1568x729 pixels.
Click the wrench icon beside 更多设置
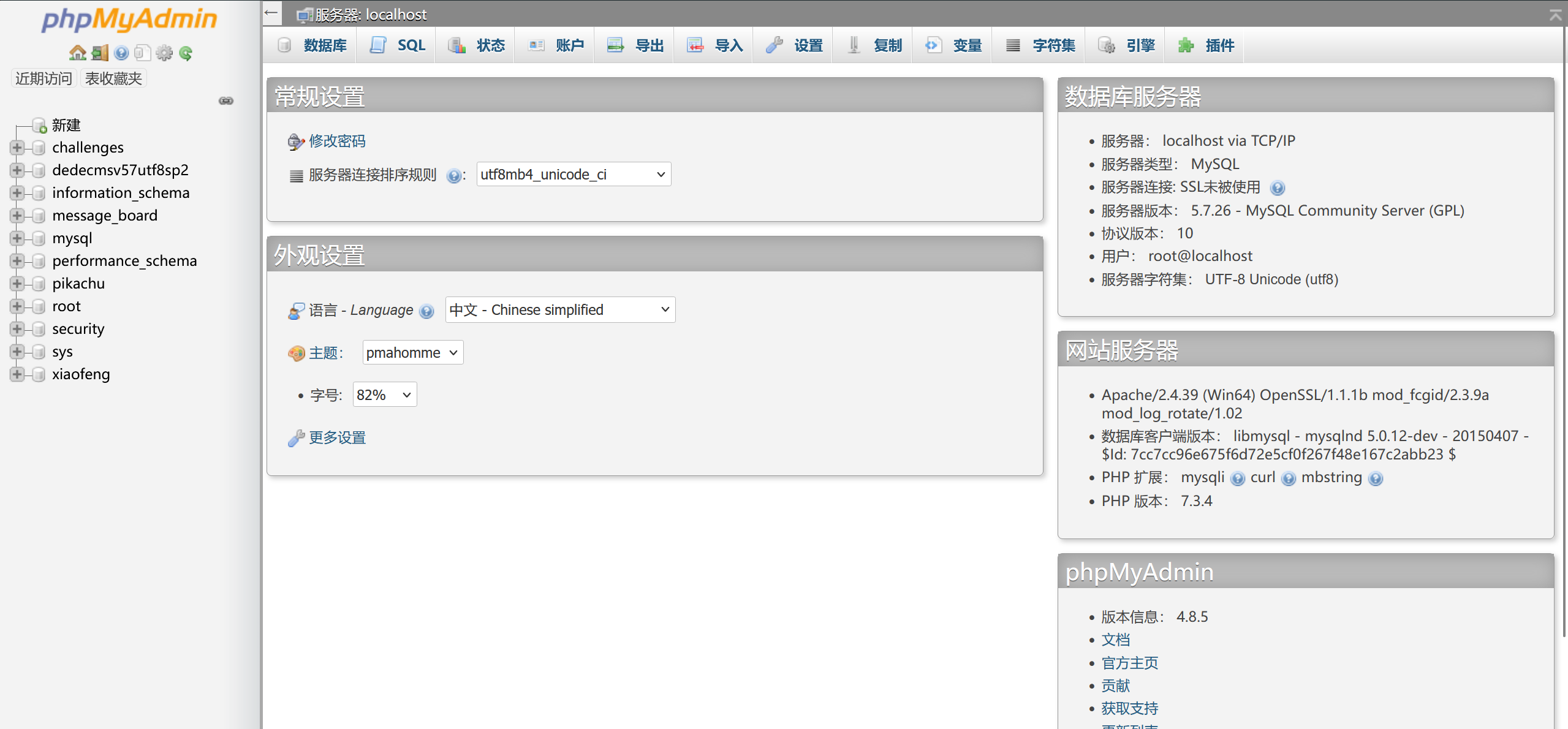297,438
